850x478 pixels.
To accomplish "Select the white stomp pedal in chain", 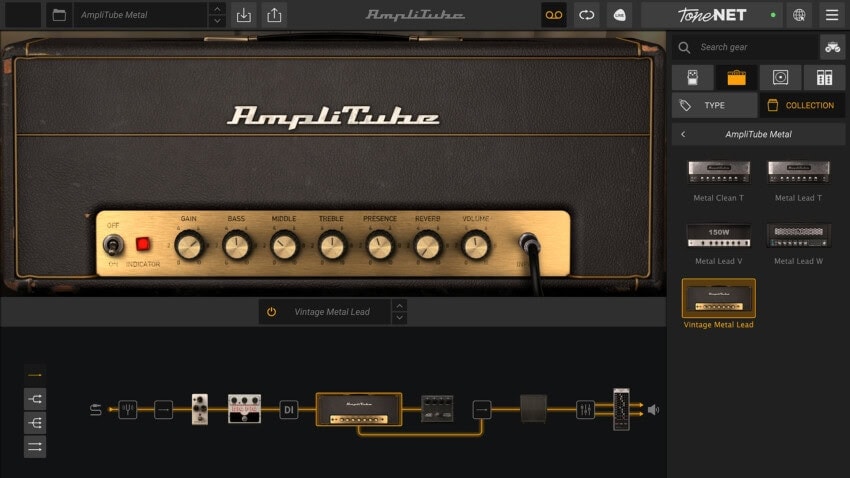I will (x=199, y=409).
